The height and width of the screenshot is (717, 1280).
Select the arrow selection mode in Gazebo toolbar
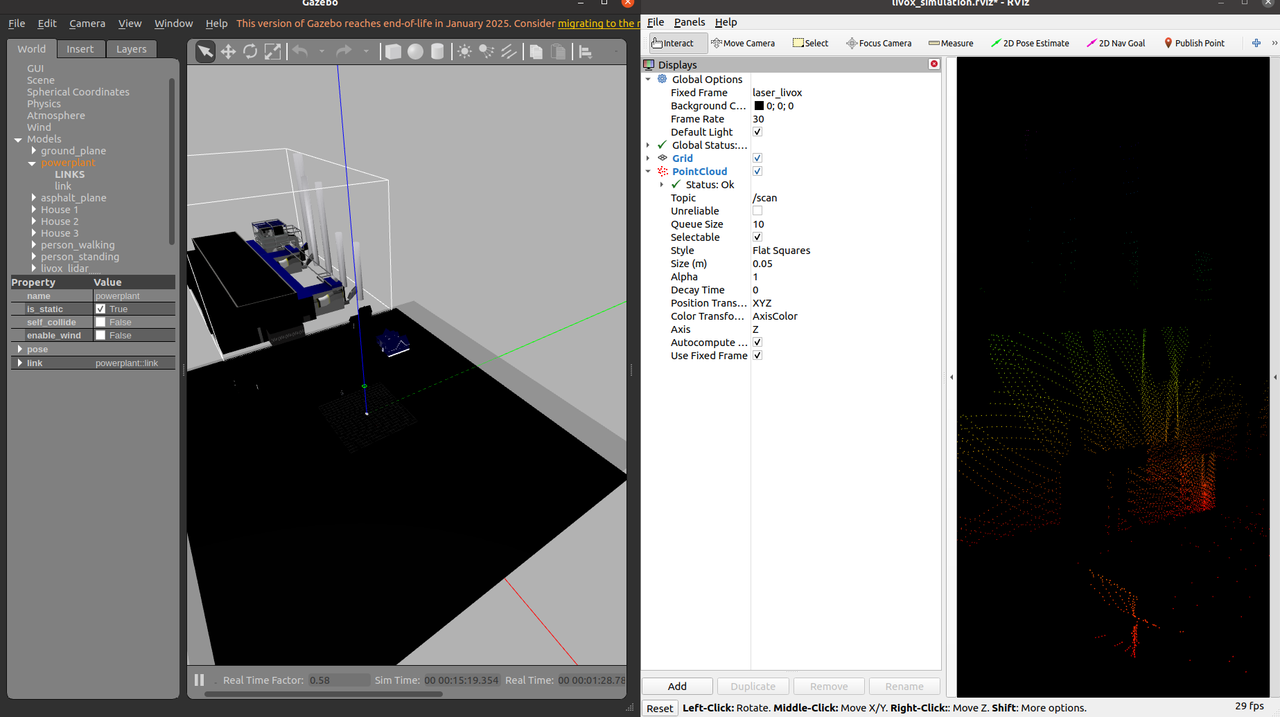tap(205, 51)
